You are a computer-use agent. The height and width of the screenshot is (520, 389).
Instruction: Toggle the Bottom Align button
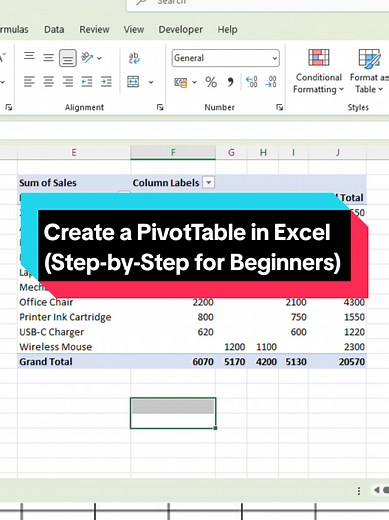(68, 58)
